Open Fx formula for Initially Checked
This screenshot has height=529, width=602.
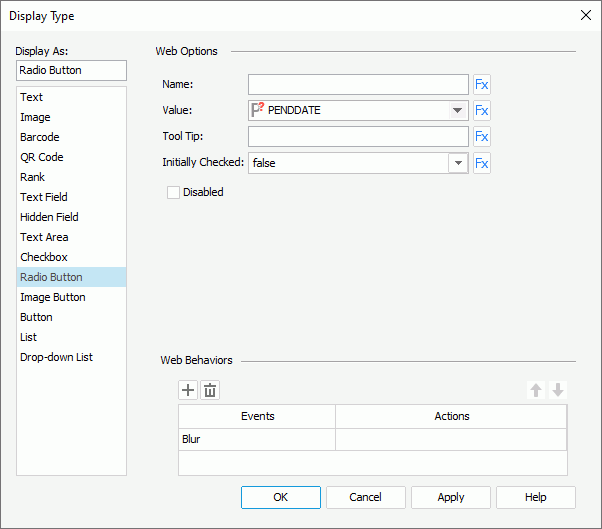coord(481,163)
